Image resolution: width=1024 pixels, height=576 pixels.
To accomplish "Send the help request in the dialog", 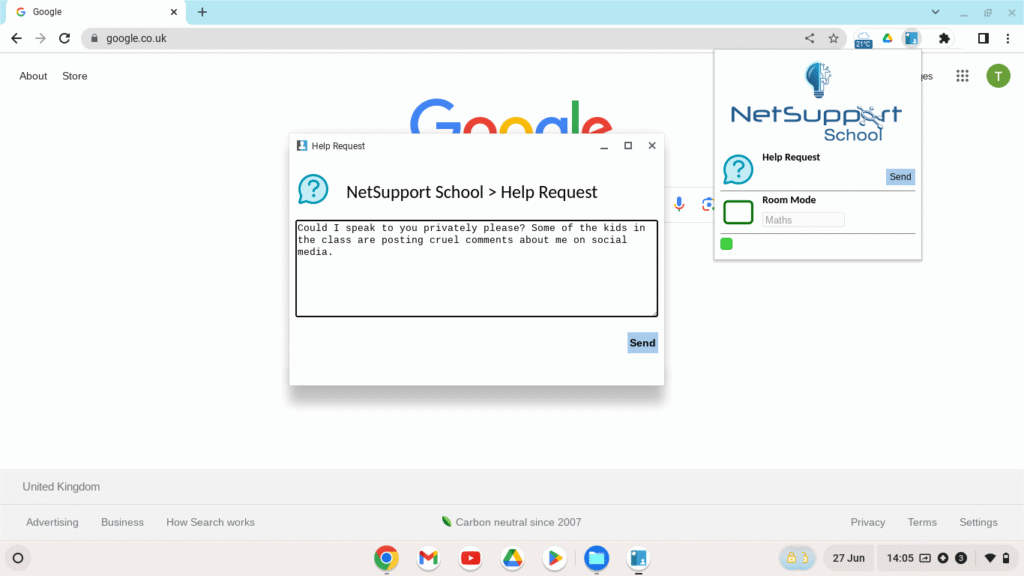I will 642,343.
